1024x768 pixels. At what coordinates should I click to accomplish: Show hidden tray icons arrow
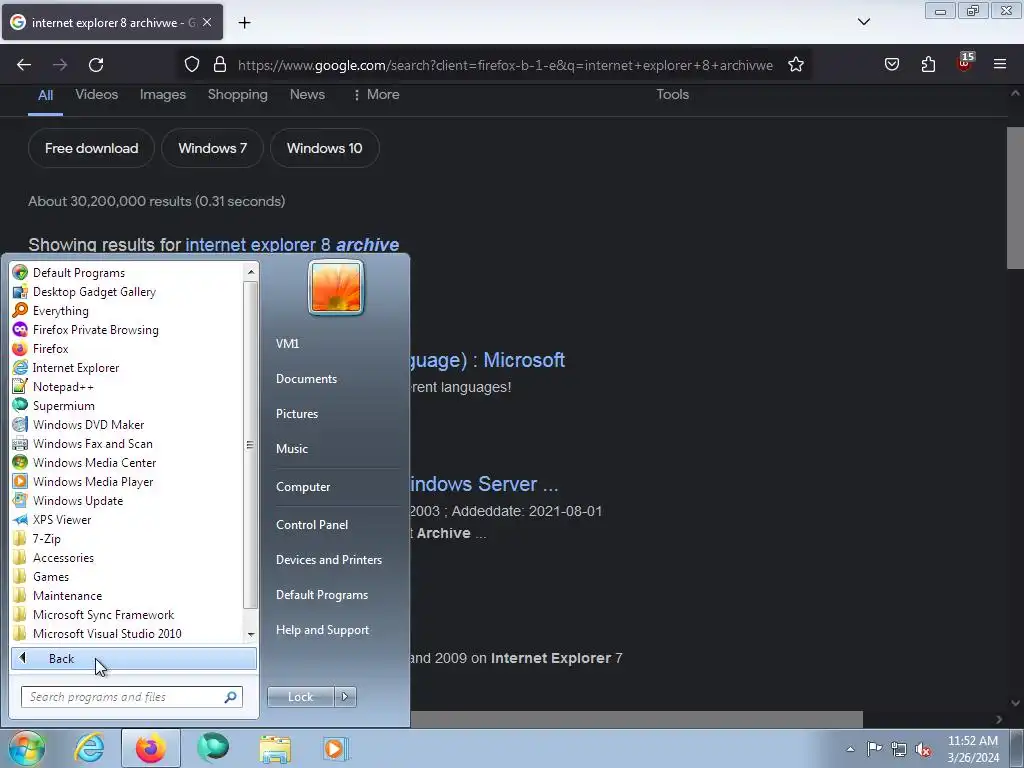click(x=850, y=749)
